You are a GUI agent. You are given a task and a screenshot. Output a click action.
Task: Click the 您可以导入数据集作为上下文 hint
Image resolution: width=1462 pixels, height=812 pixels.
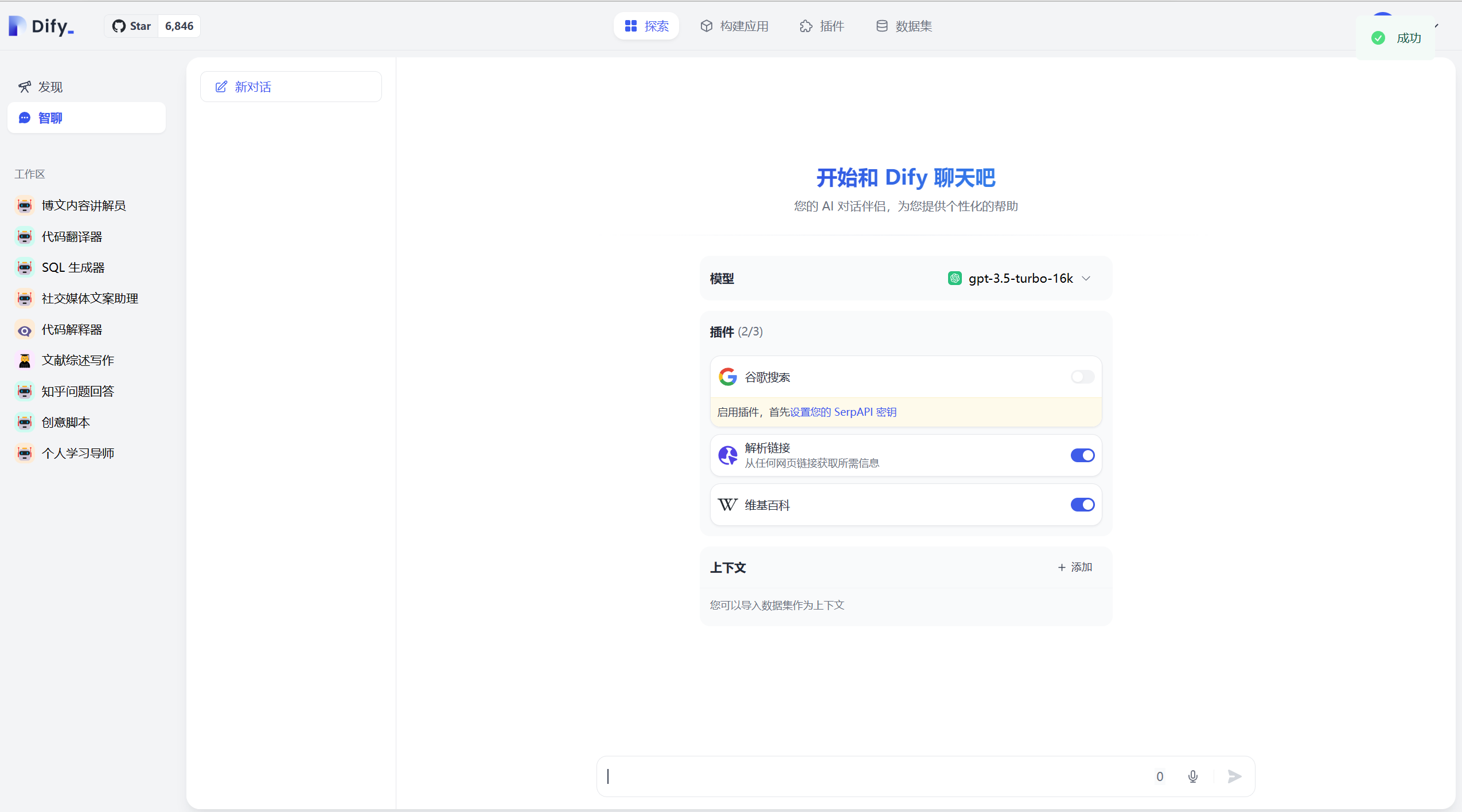click(x=777, y=605)
